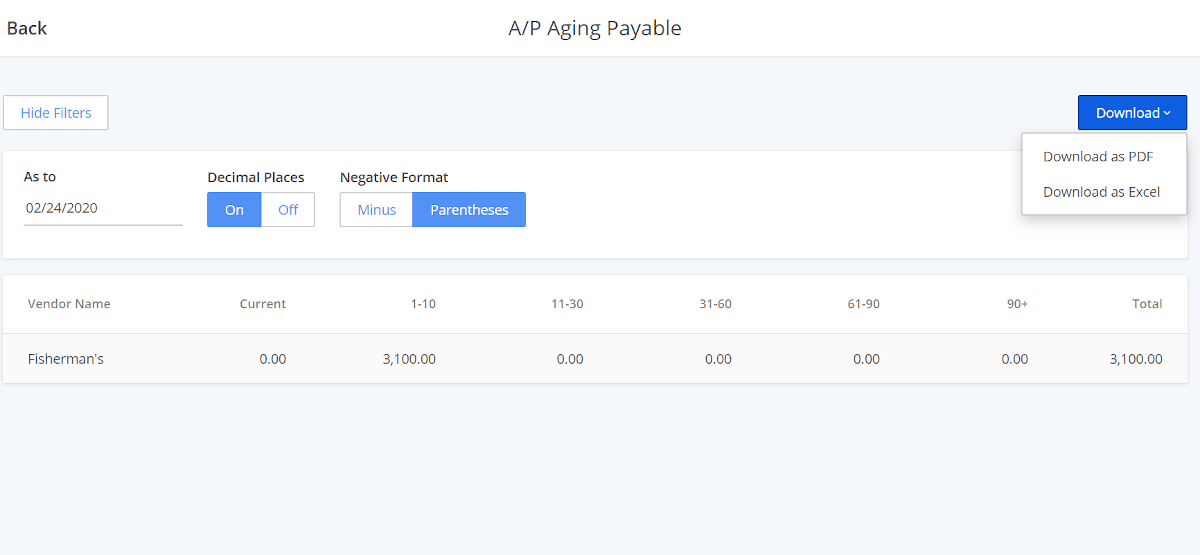The width and height of the screenshot is (1200, 555).
Task: Sort by Vendor Name column header
Action: 69,304
